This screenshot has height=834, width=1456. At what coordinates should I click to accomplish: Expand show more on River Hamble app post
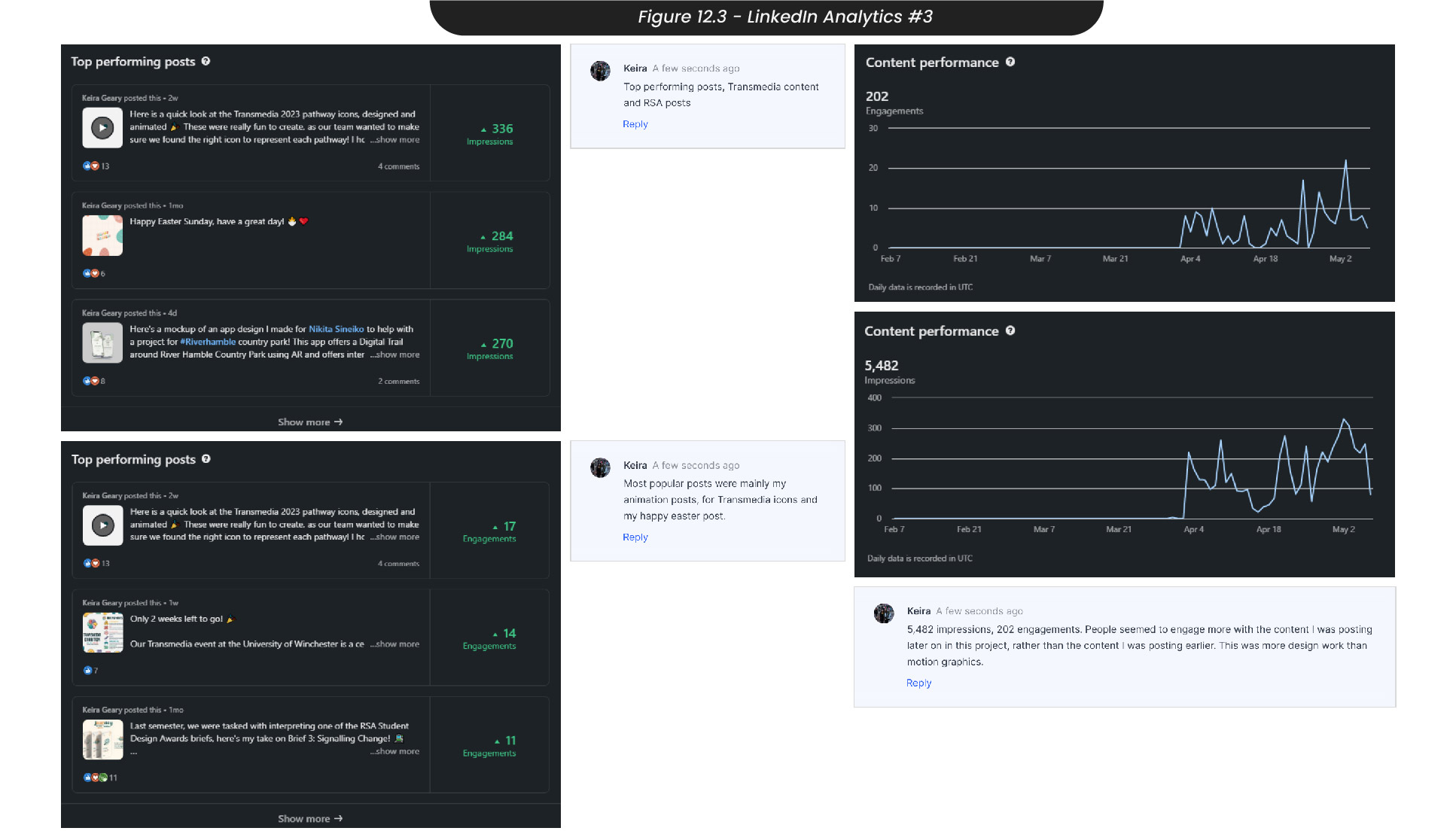pyautogui.click(x=397, y=355)
